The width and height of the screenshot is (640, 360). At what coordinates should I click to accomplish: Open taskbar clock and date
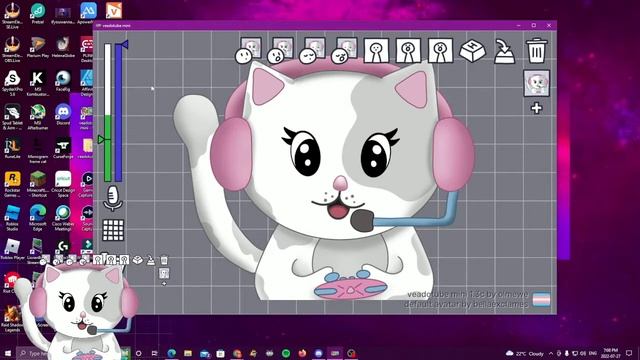tap(610, 353)
